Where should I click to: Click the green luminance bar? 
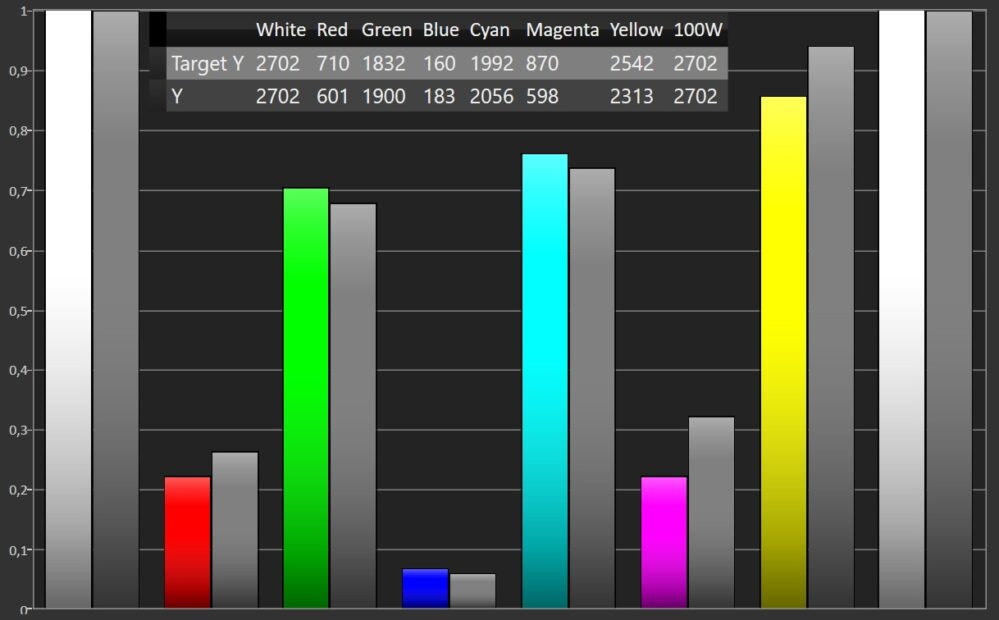click(306, 398)
